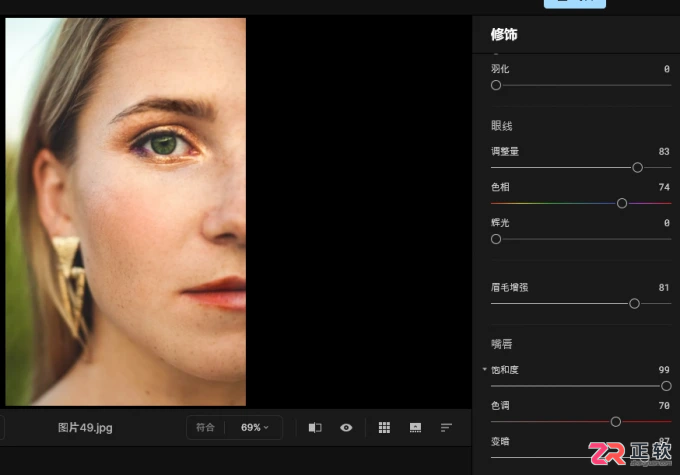Click the 调整量 value 83
Image resolution: width=680 pixels, height=475 pixels.
pos(664,151)
